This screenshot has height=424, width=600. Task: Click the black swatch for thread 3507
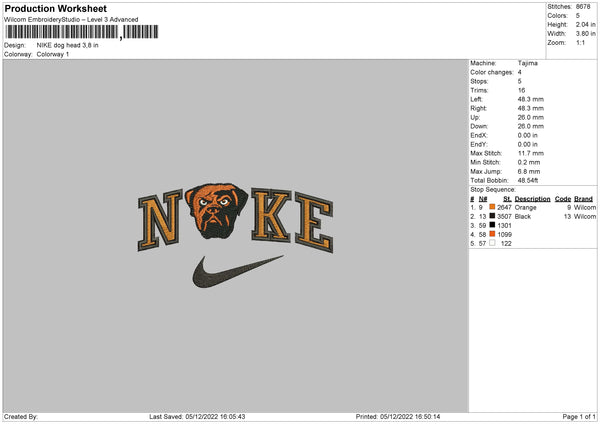492,216
